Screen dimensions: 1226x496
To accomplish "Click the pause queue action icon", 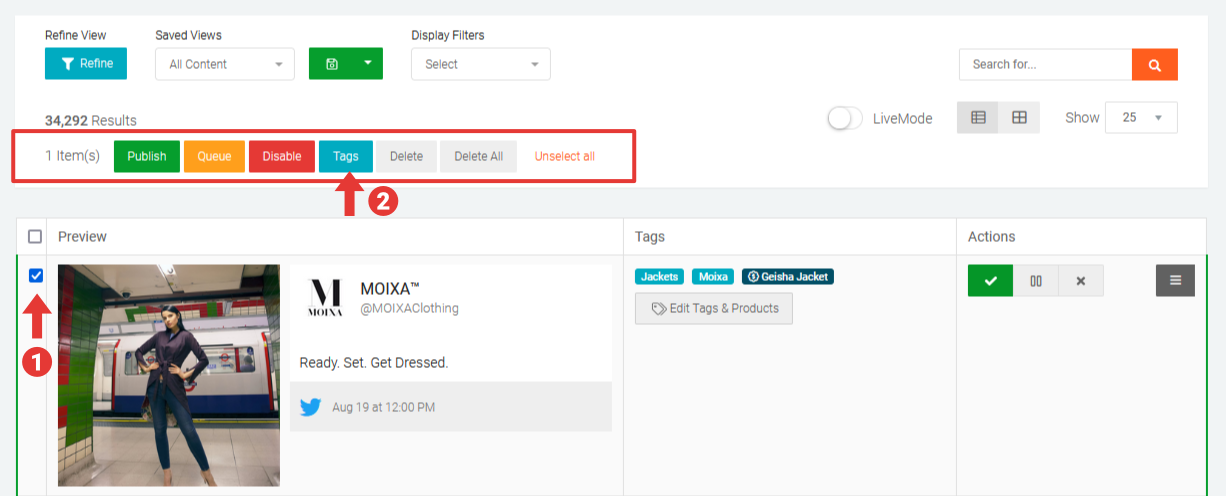I will click(1036, 281).
